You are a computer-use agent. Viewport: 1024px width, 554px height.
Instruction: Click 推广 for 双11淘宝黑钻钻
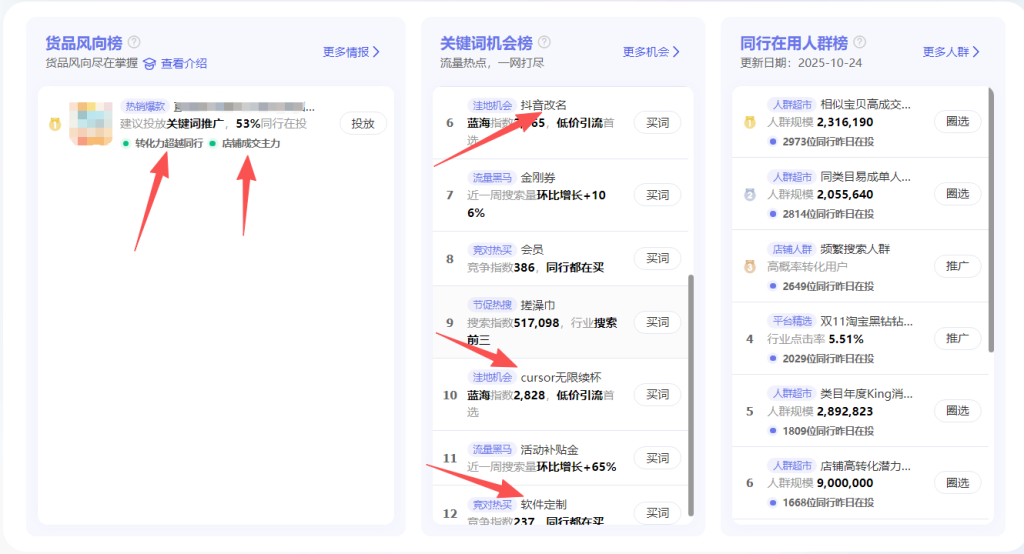957,338
